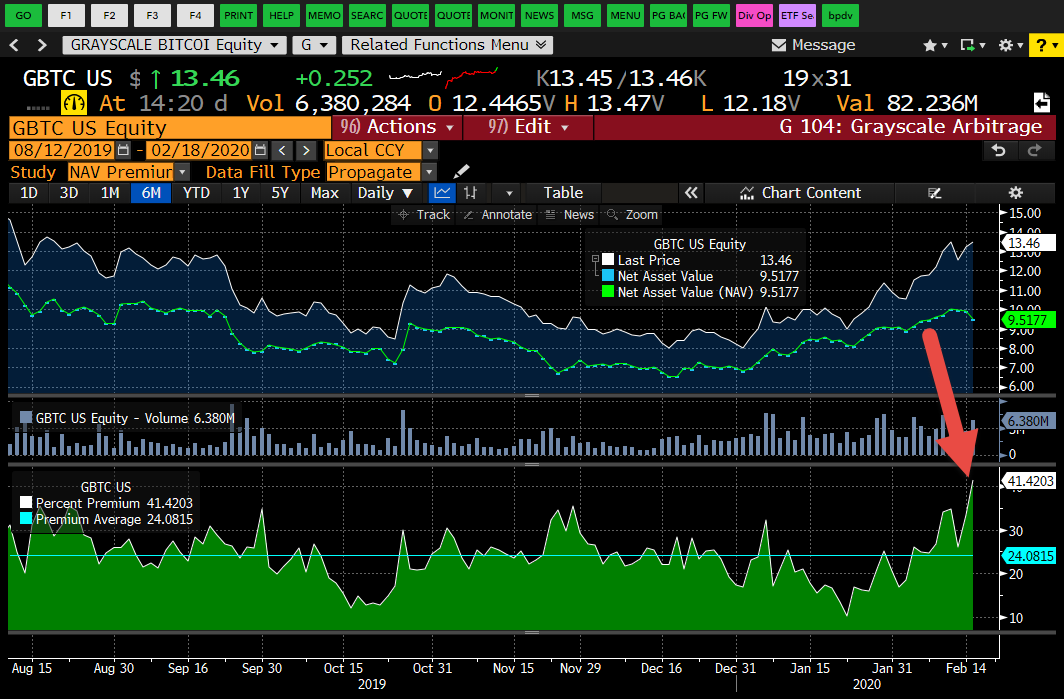Click the pencil edit icon beside Propagate

(x=461, y=172)
